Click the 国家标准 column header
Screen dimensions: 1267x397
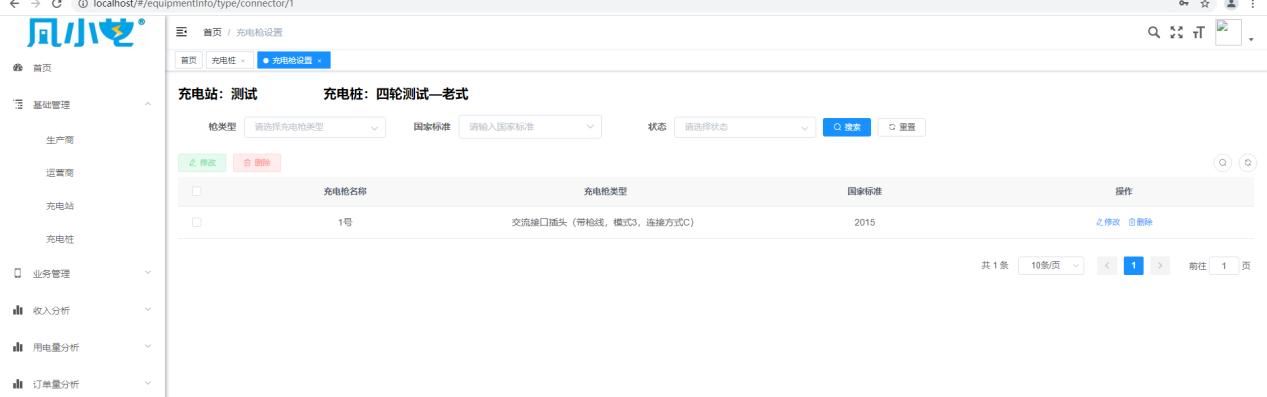[864, 191]
